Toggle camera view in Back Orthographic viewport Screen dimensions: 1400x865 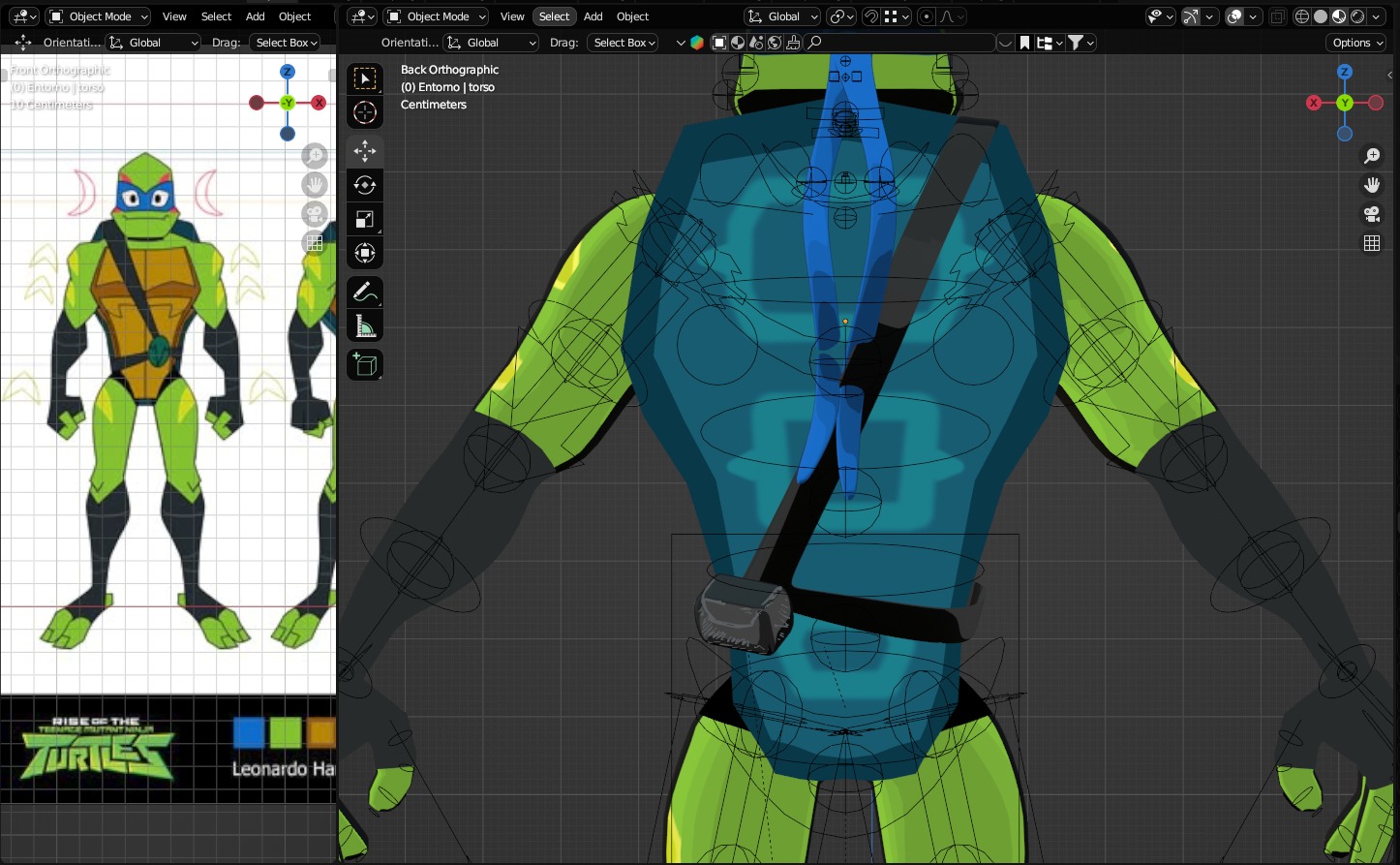point(1372,214)
